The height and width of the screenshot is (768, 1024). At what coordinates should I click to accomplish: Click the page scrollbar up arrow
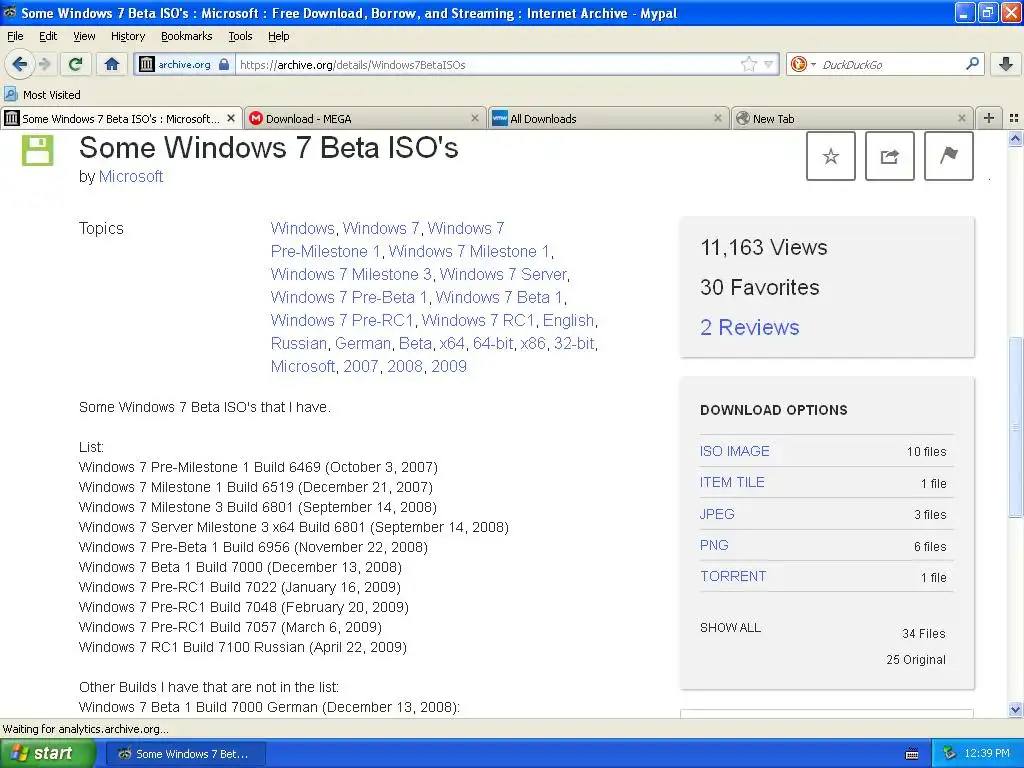(x=1015, y=138)
